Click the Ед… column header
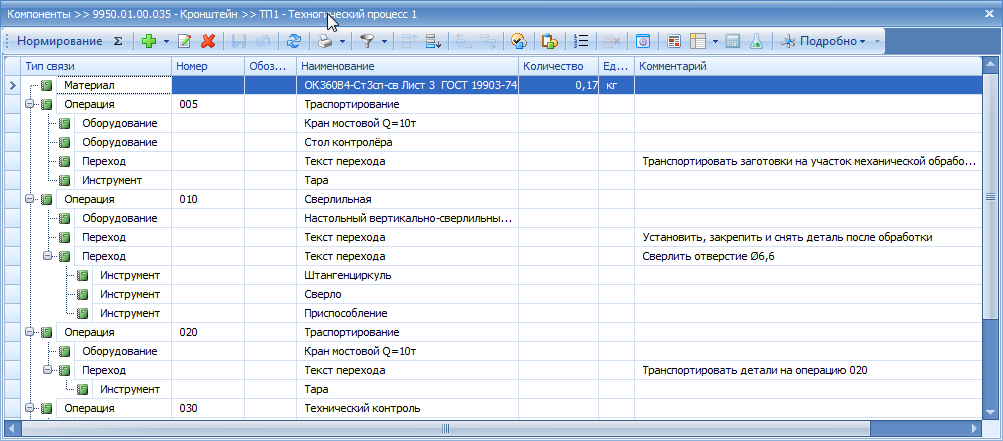This screenshot has width=1003, height=441. (617, 66)
